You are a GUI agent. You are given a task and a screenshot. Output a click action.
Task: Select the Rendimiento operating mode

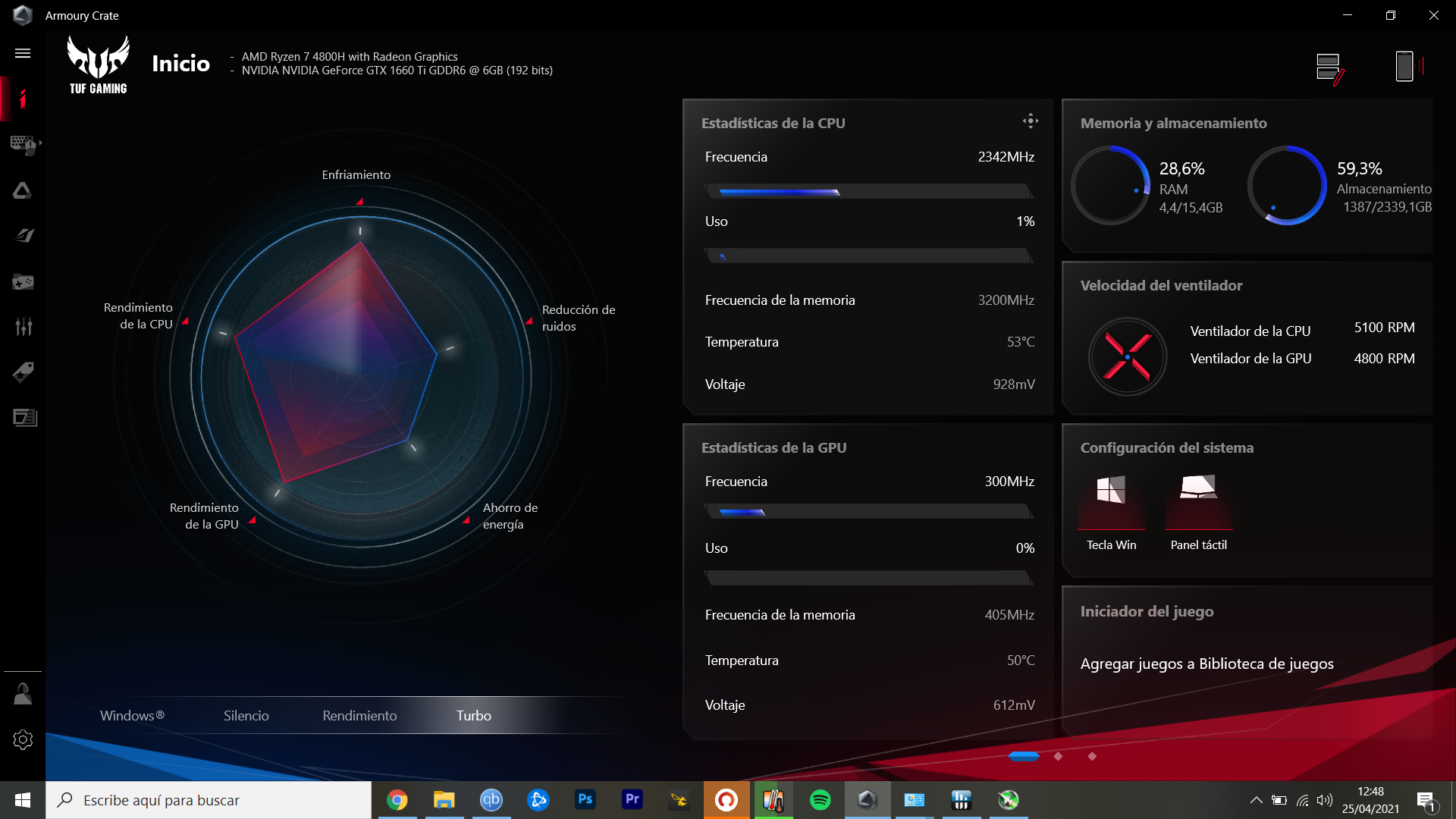359,715
